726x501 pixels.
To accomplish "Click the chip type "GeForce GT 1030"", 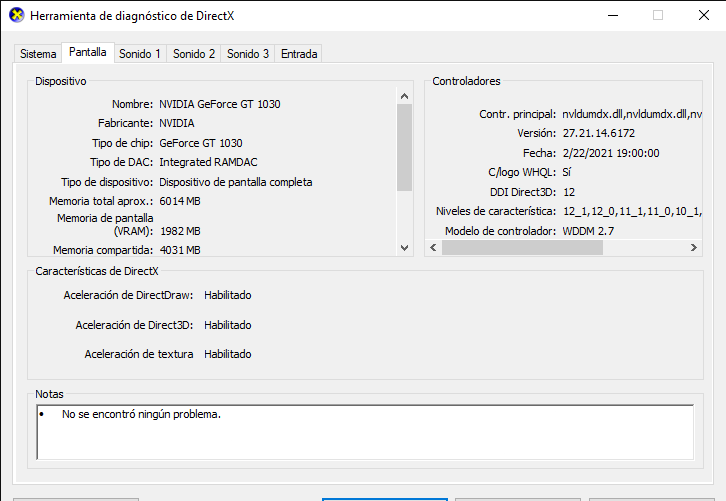I will [x=201, y=143].
